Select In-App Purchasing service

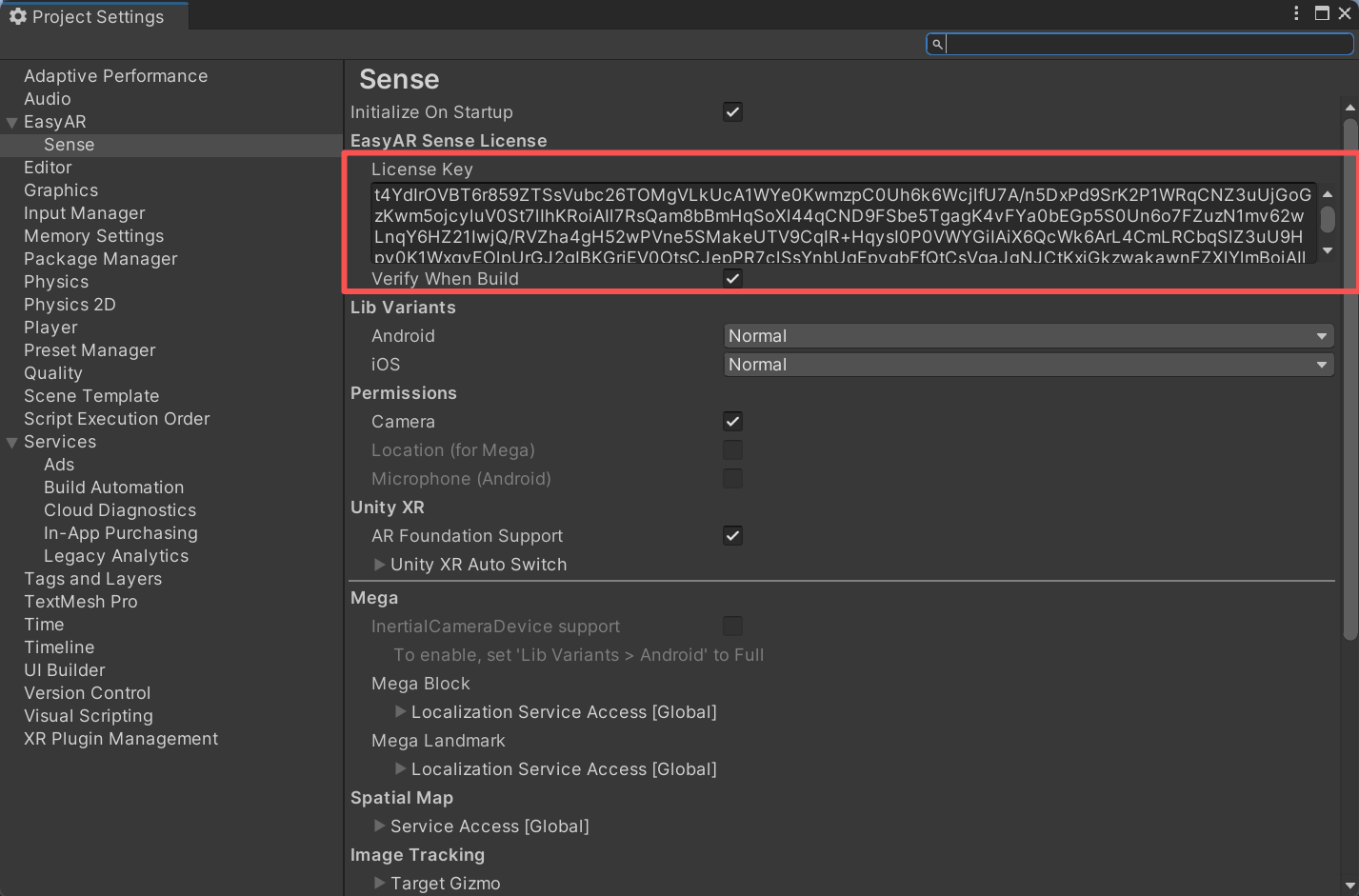pos(121,533)
